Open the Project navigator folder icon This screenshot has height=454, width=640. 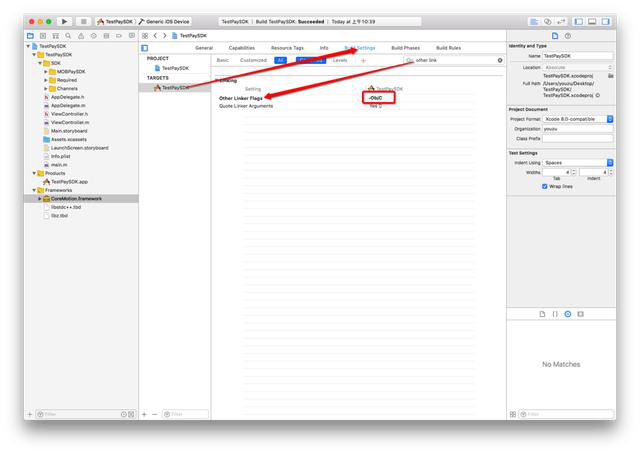[x=30, y=36]
